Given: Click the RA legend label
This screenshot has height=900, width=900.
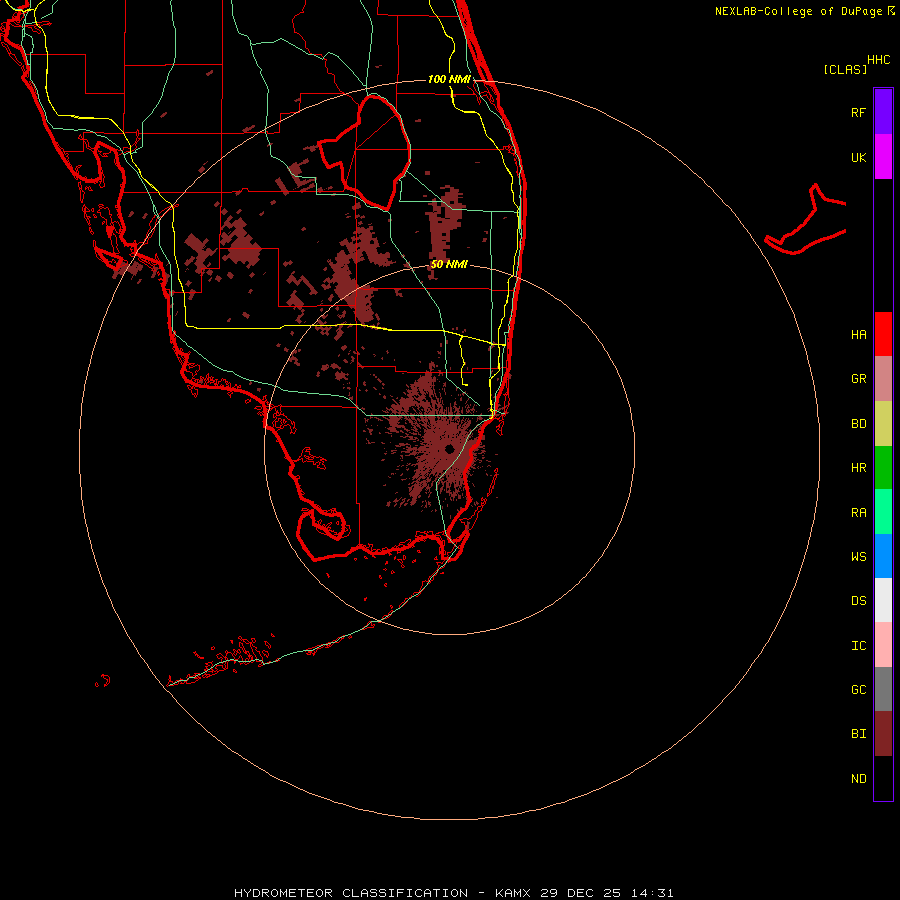Looking at the screenshot, I should click(858, 513).
